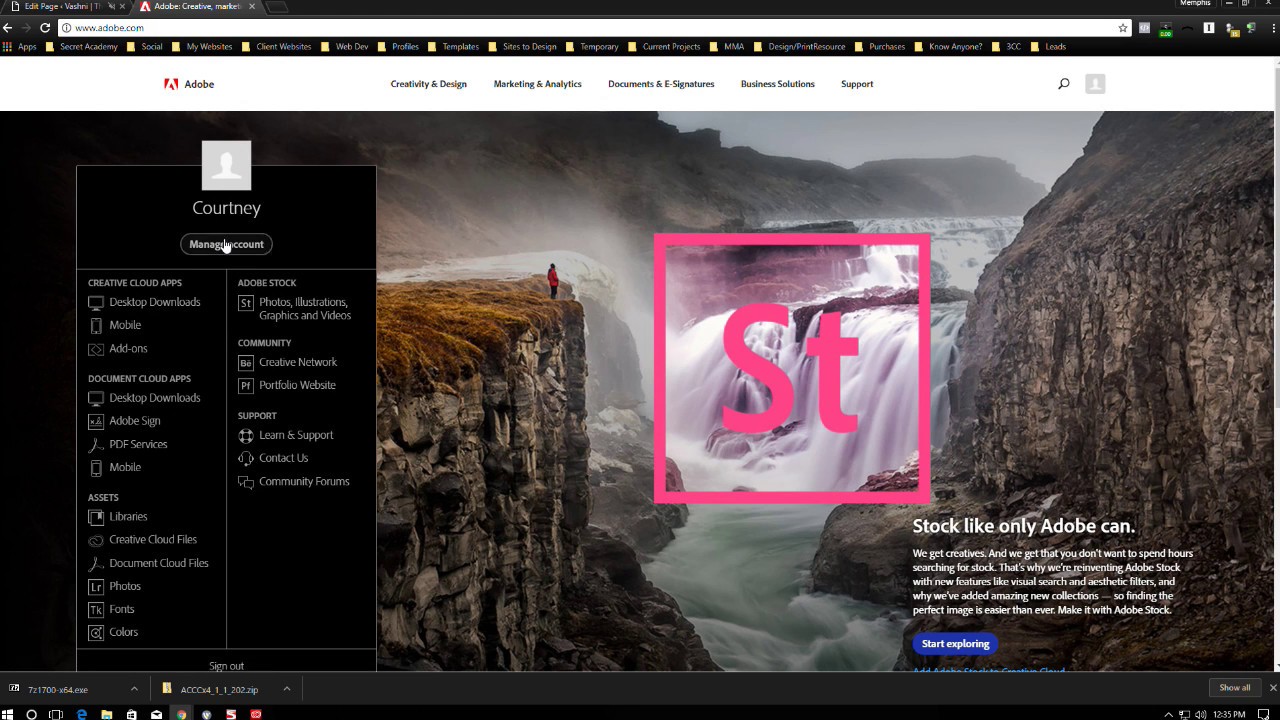Open the Marketing & Analytics menu
1280x720 pixels.
[x=537, y=84]
